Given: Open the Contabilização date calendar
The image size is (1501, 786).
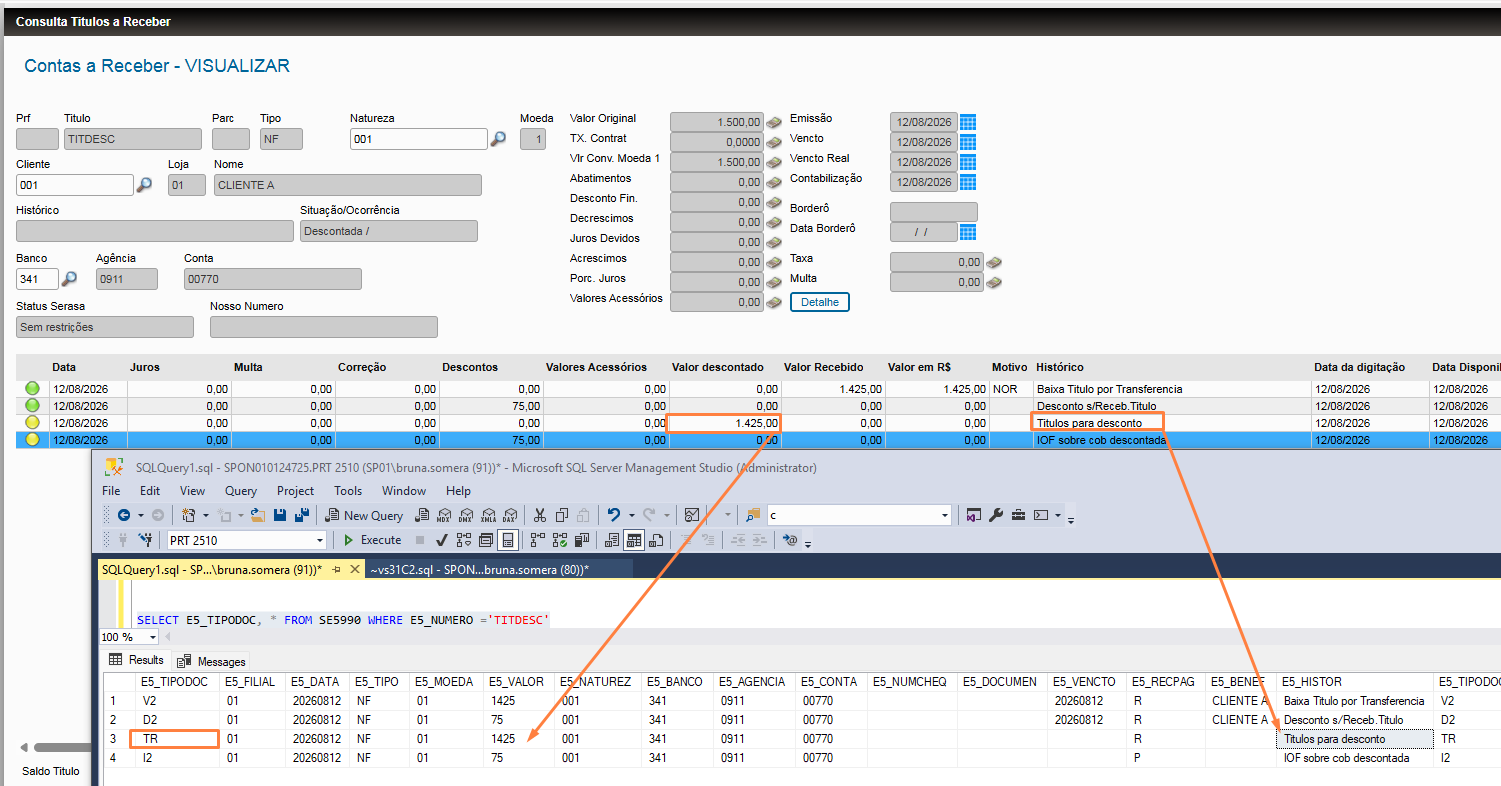Looking at the screenshot, I should click(968, 182).
